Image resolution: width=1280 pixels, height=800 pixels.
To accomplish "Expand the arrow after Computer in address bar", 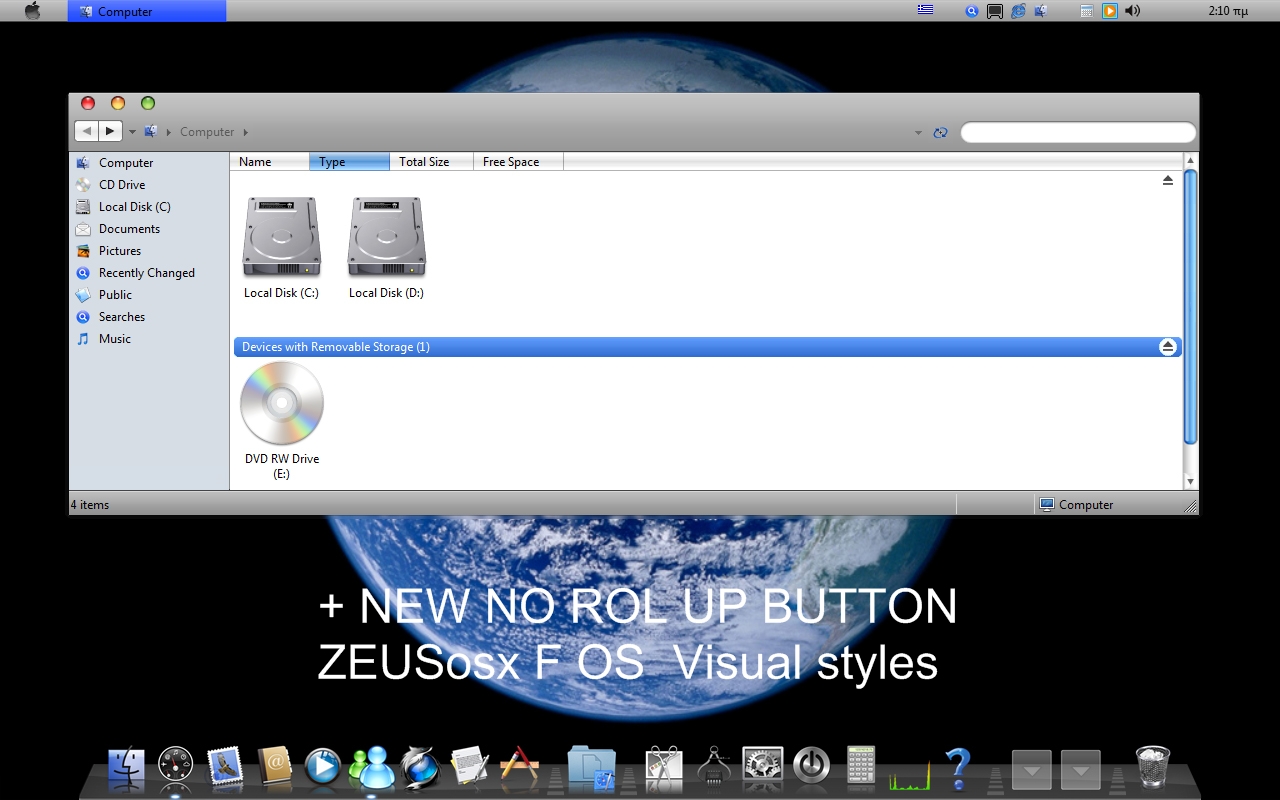I will point(245,132).
